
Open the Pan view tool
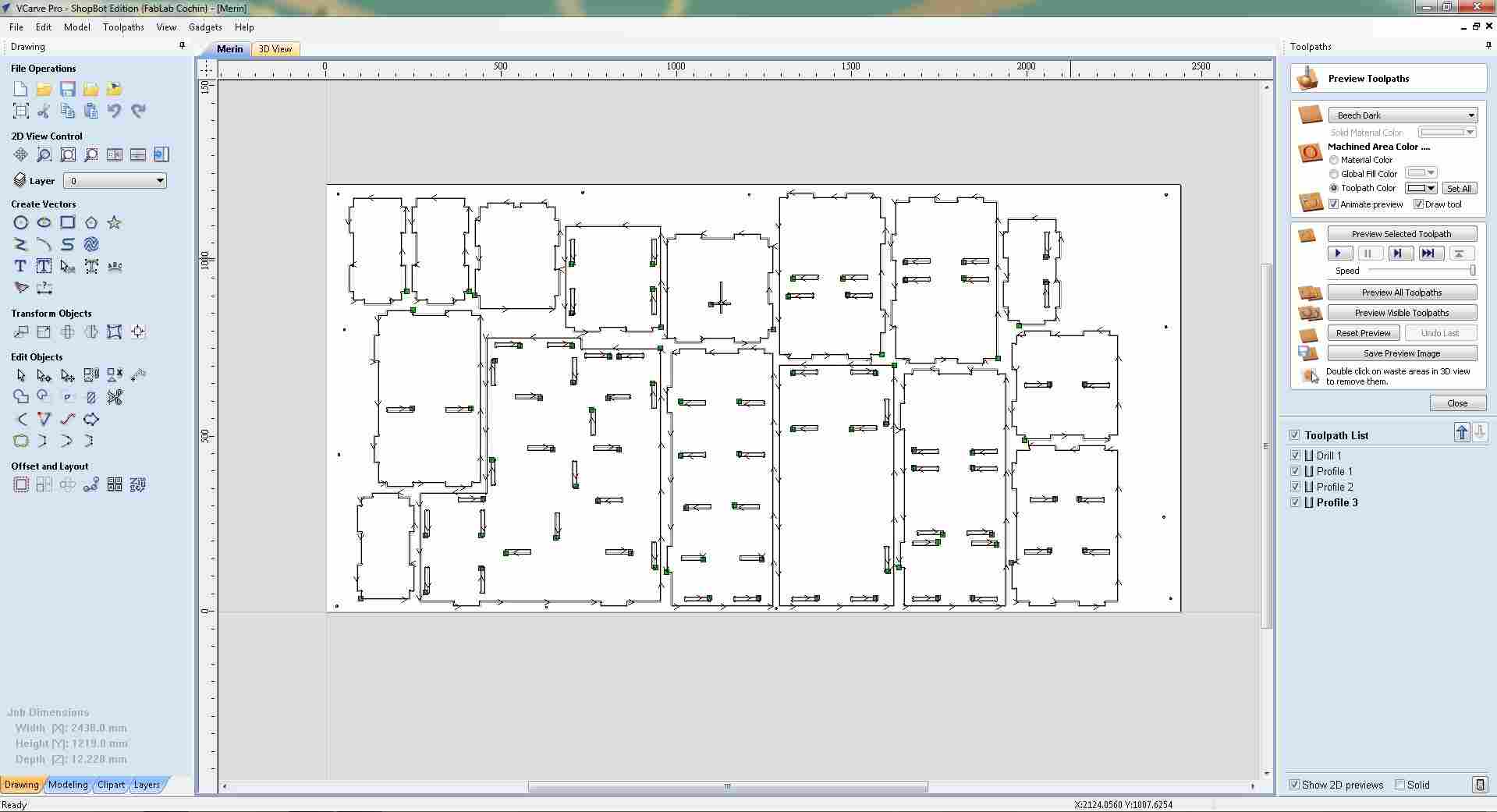20,154
